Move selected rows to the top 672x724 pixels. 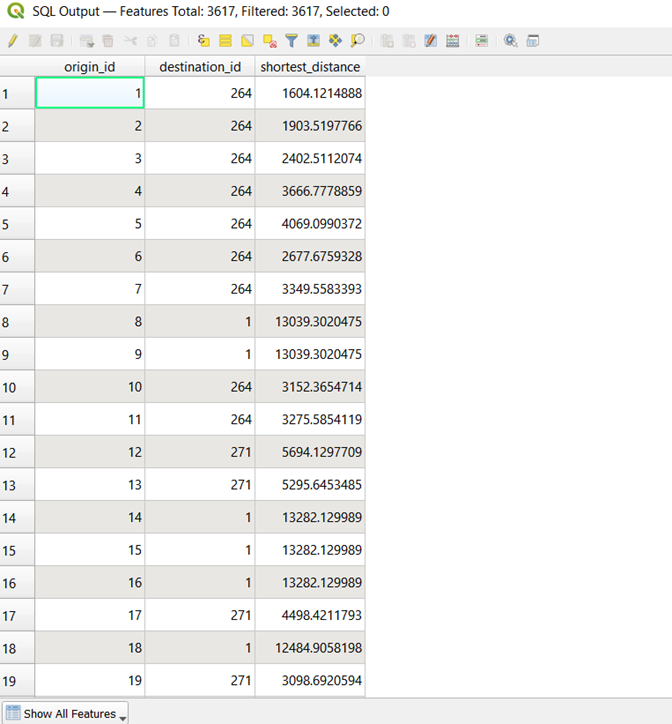(313, 41)
